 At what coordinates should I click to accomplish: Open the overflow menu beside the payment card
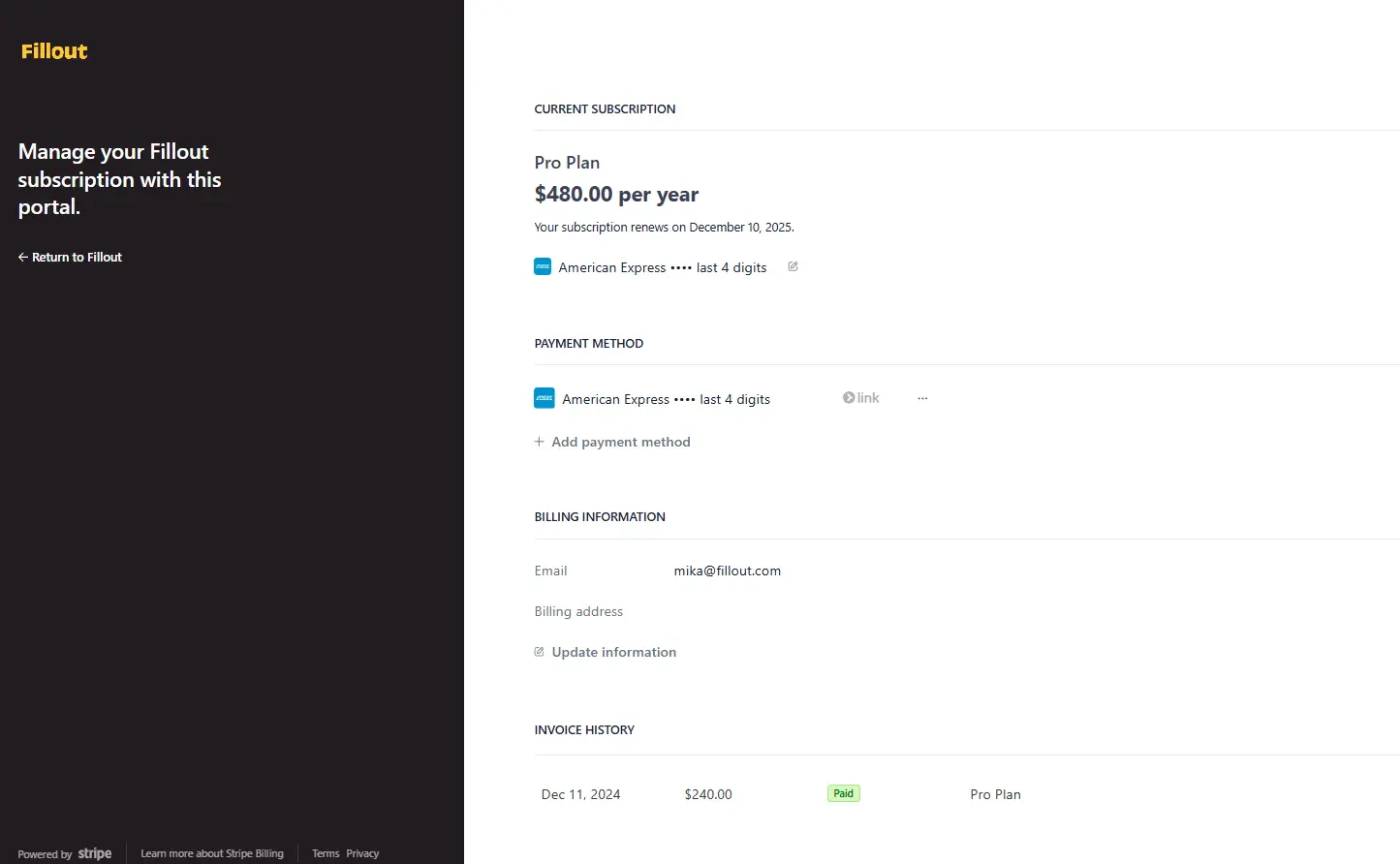[x=921, y=397]
